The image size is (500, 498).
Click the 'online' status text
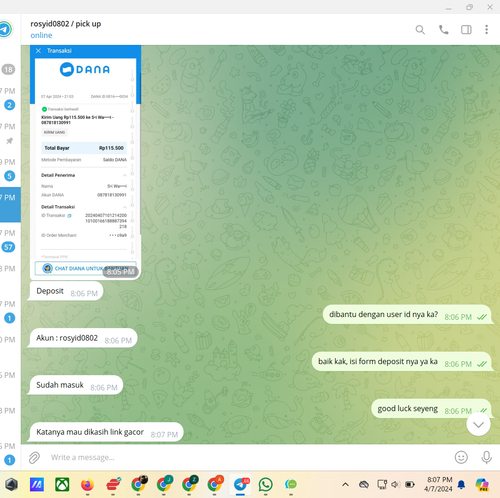(x=41, y=35)
